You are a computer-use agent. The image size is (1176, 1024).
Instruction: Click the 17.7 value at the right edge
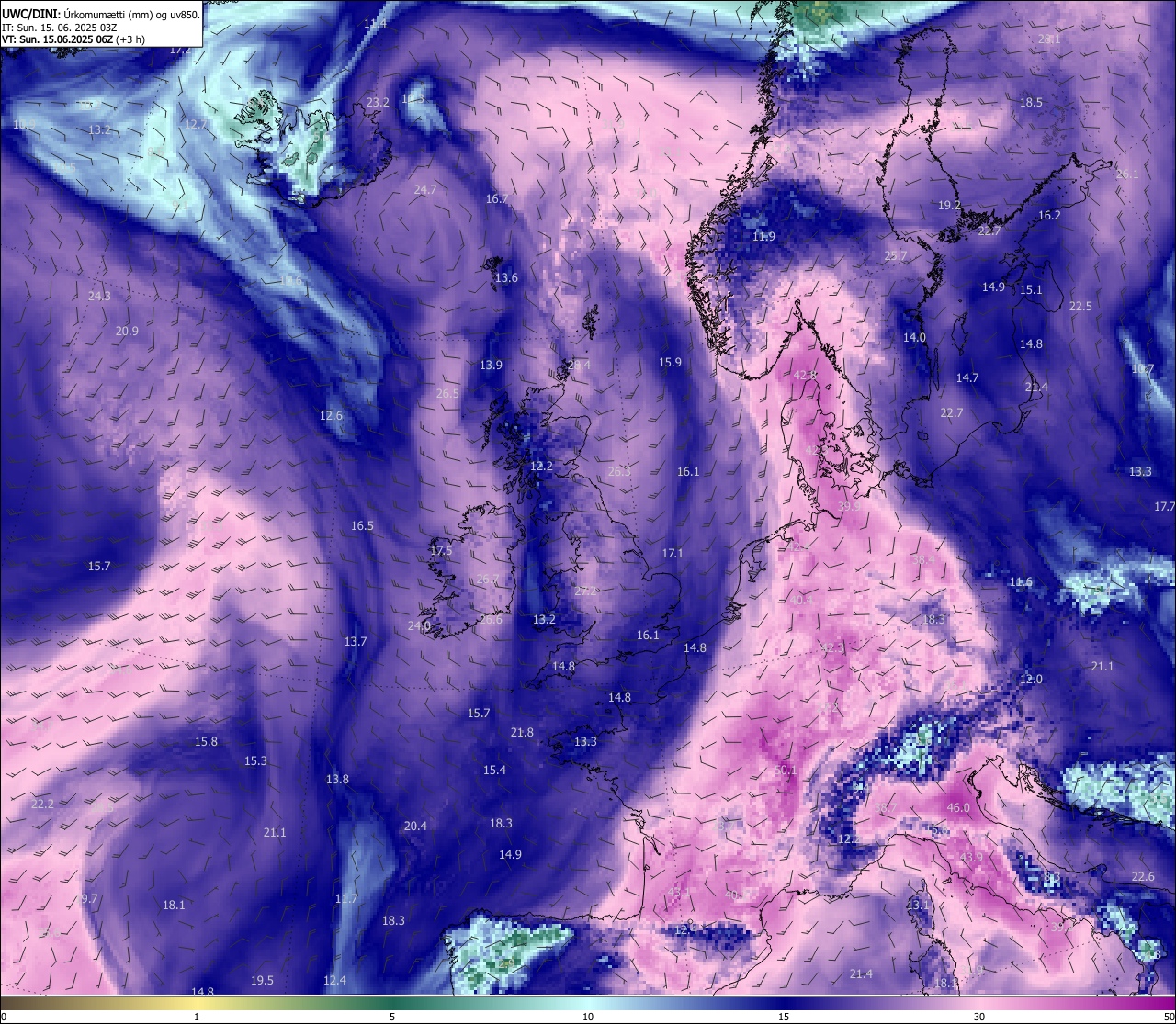pyautogui.click(x=1164, y=507)
